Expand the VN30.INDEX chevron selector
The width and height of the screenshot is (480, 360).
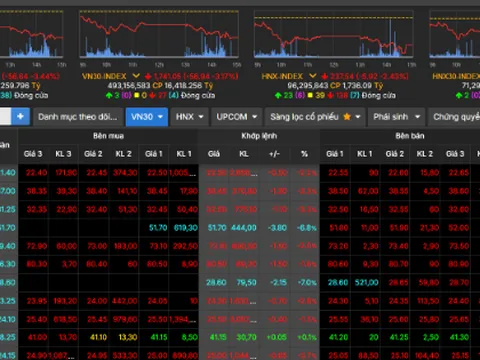click(136, 76)
